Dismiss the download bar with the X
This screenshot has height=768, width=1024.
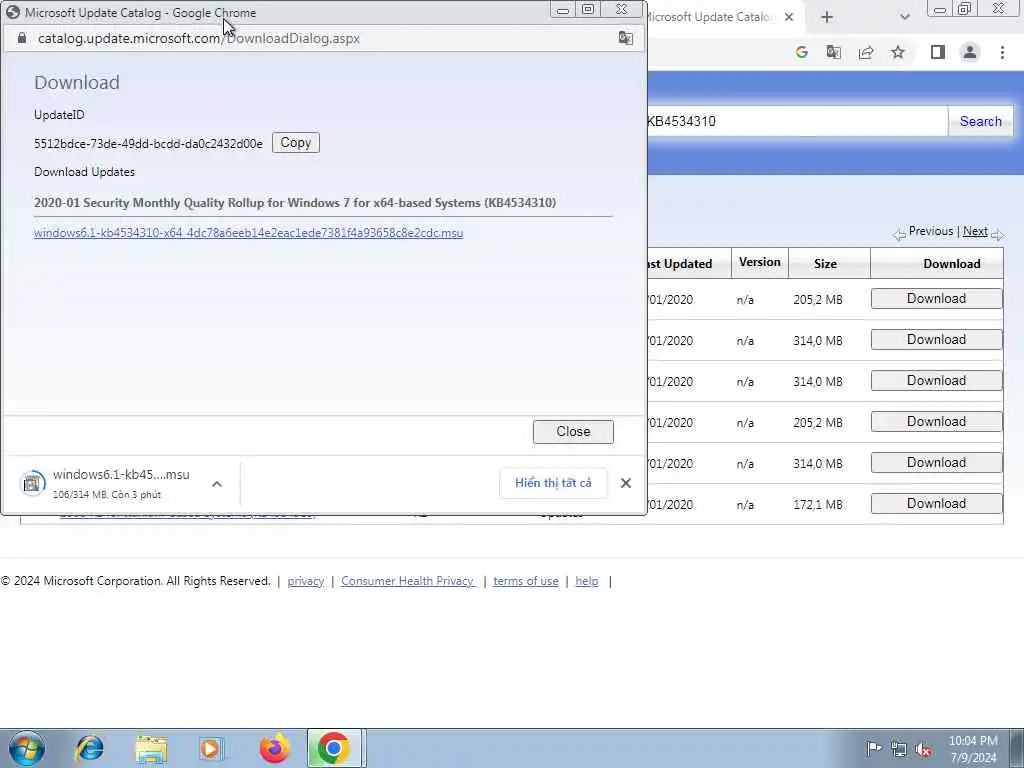pyautogui.click(x=626, y=483)
